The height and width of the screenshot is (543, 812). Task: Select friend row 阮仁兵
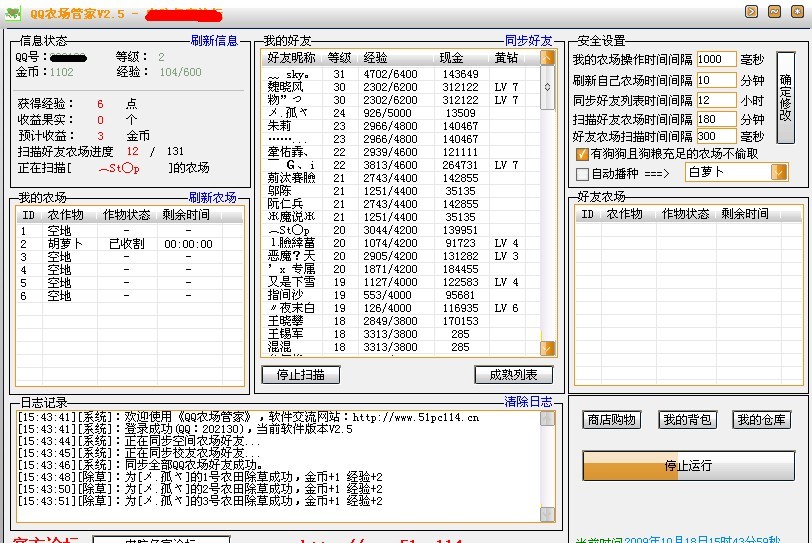401,204
